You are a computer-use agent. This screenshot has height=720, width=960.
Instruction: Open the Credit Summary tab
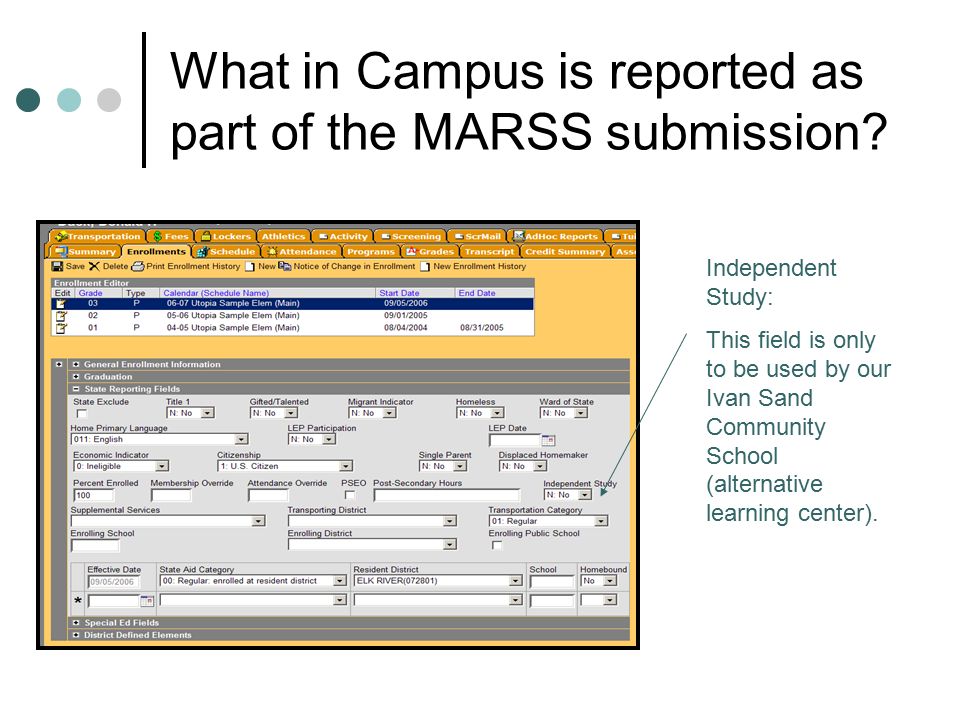[565, 252]
